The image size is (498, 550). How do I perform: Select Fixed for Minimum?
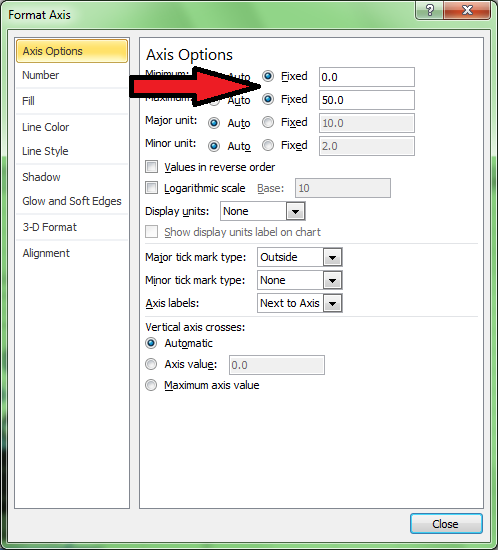tap(268, 76)
